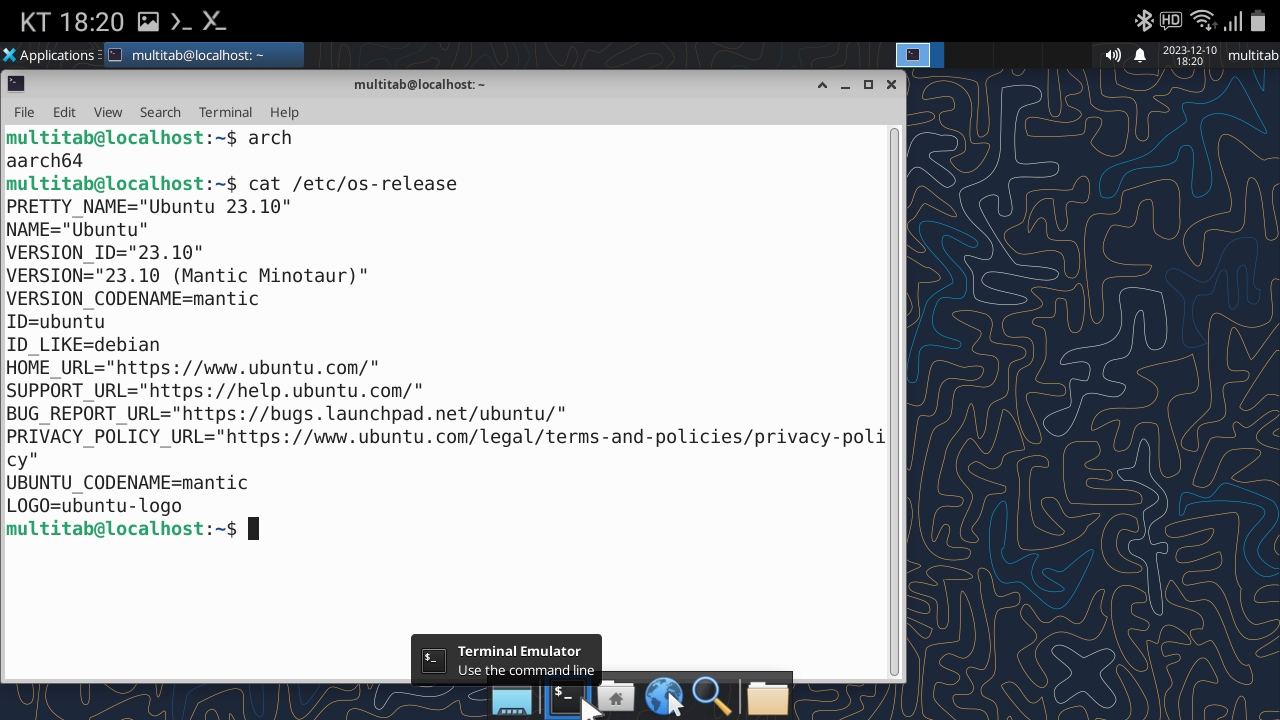Open the Search menu
The image size is (1280, 720).
pos(160,112)
